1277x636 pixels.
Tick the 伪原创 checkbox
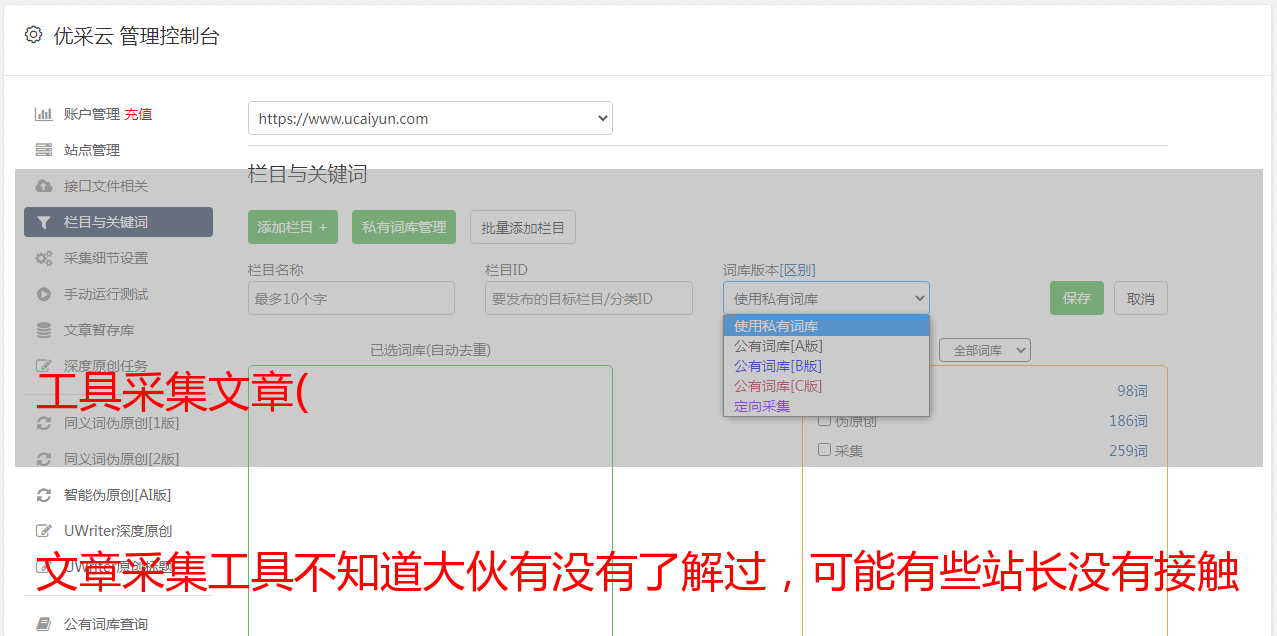(825, 420)
